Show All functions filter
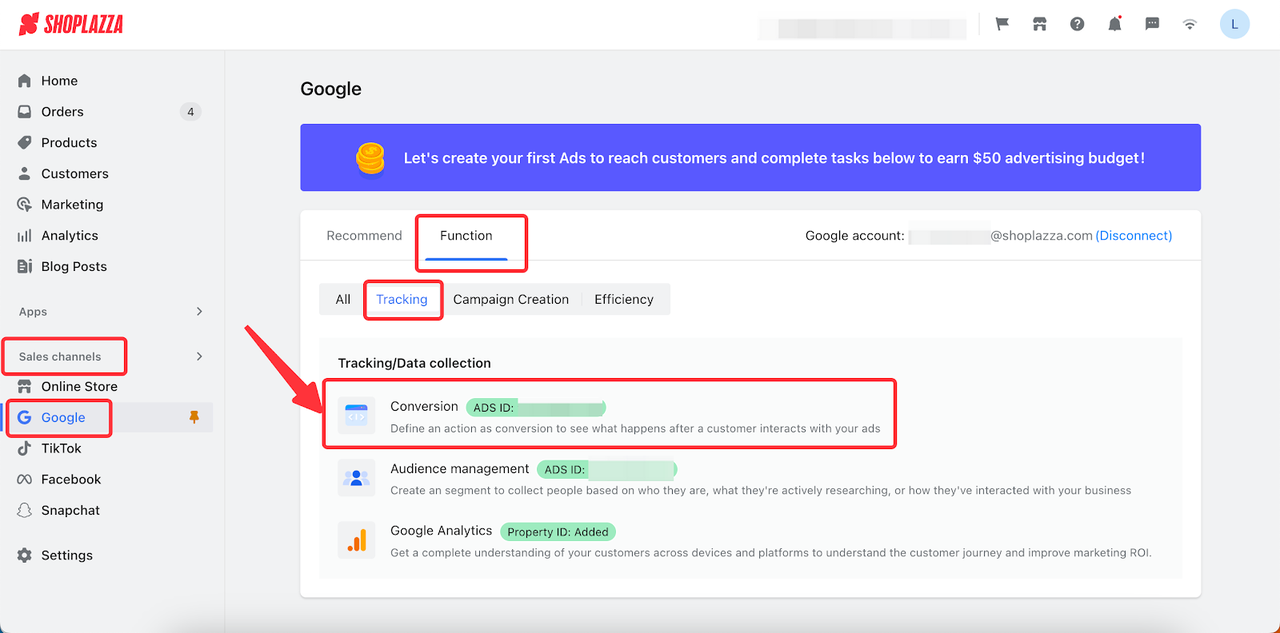Viewport: 1280px width, 633px height. click(343, 299)
